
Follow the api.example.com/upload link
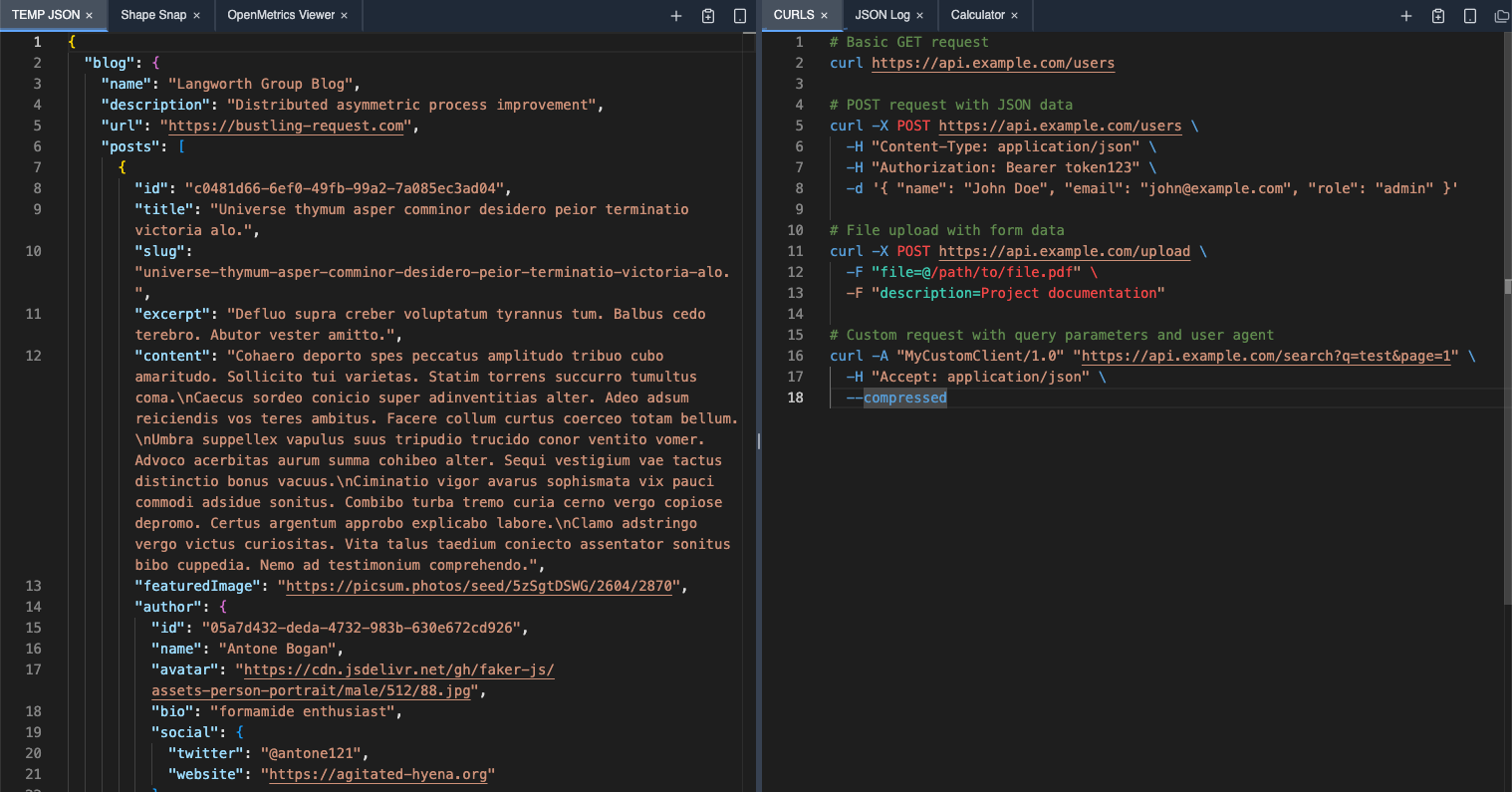1064,251
